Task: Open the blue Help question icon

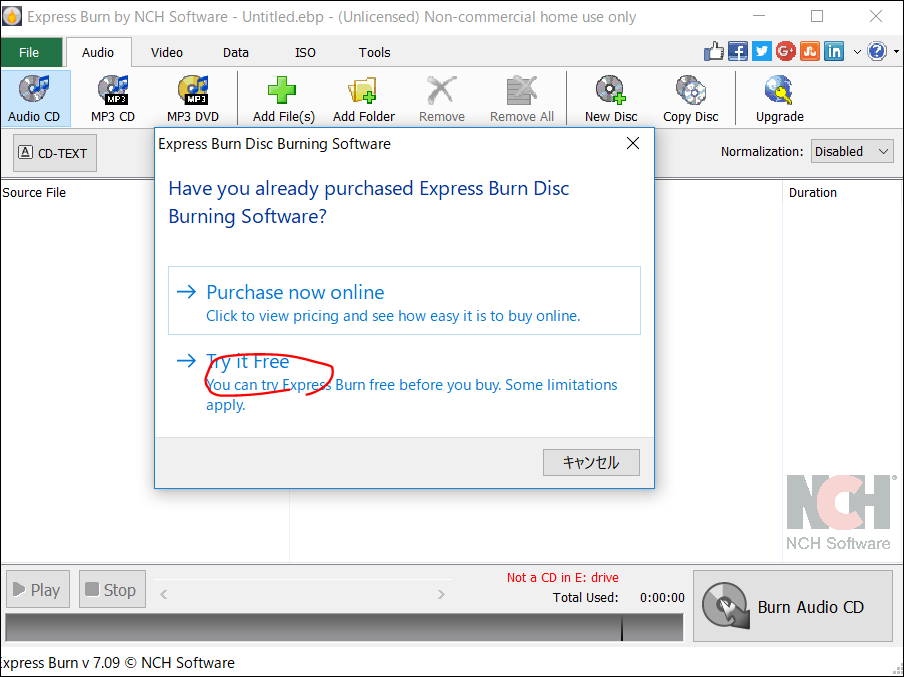Action: click(877, 51)
